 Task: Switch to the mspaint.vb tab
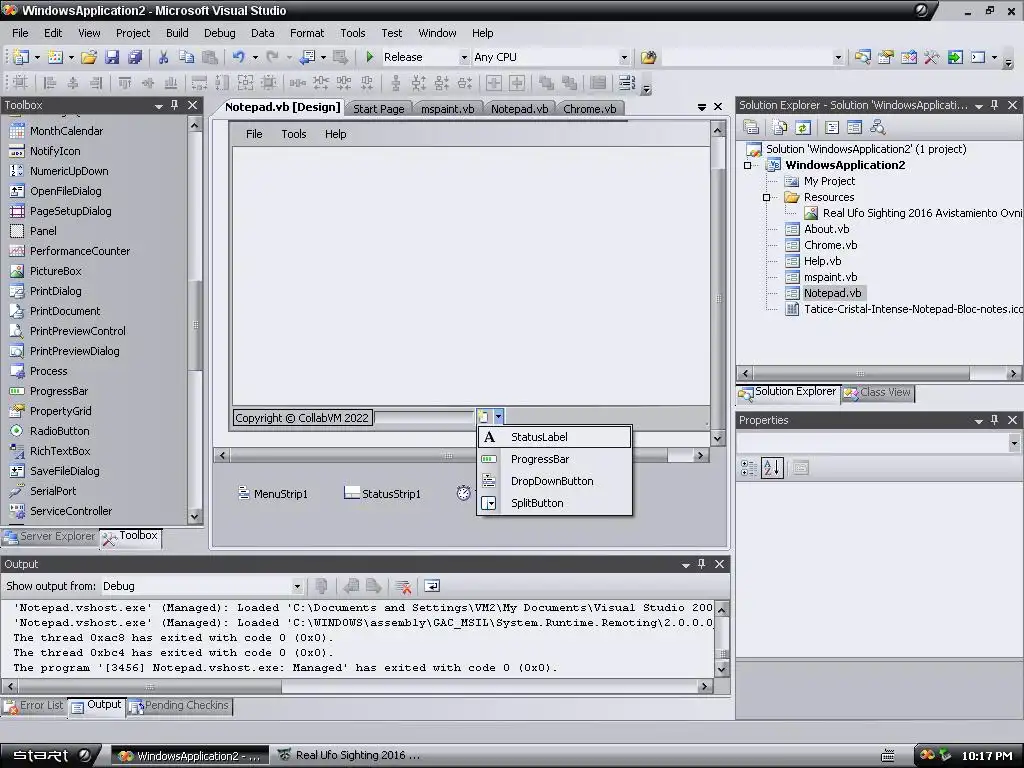click(x=447, y=109)
